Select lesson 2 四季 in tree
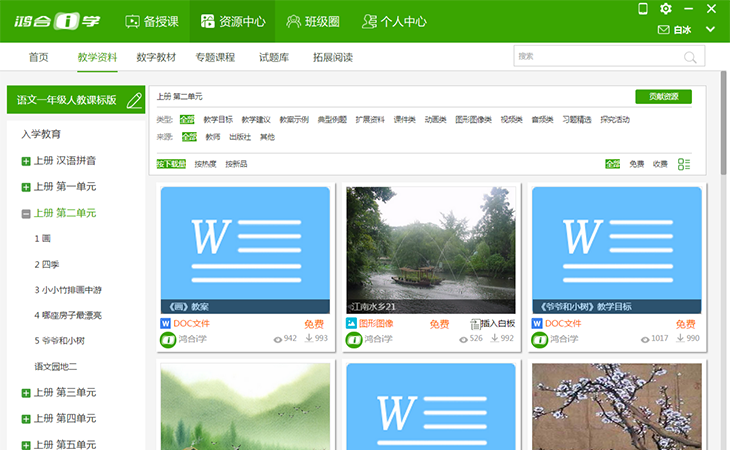The image size is (730, 450). 47,264
